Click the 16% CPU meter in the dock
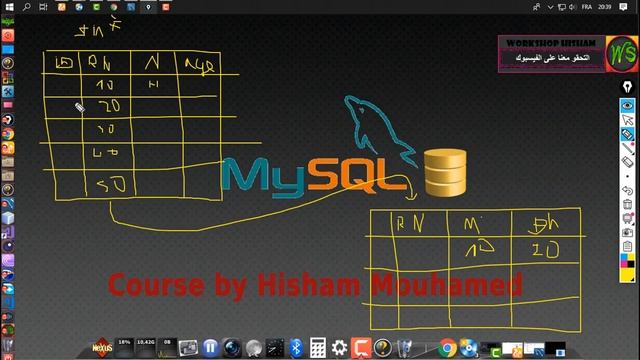The height and width of the screenshot is (360, 640). pos(124,348)
